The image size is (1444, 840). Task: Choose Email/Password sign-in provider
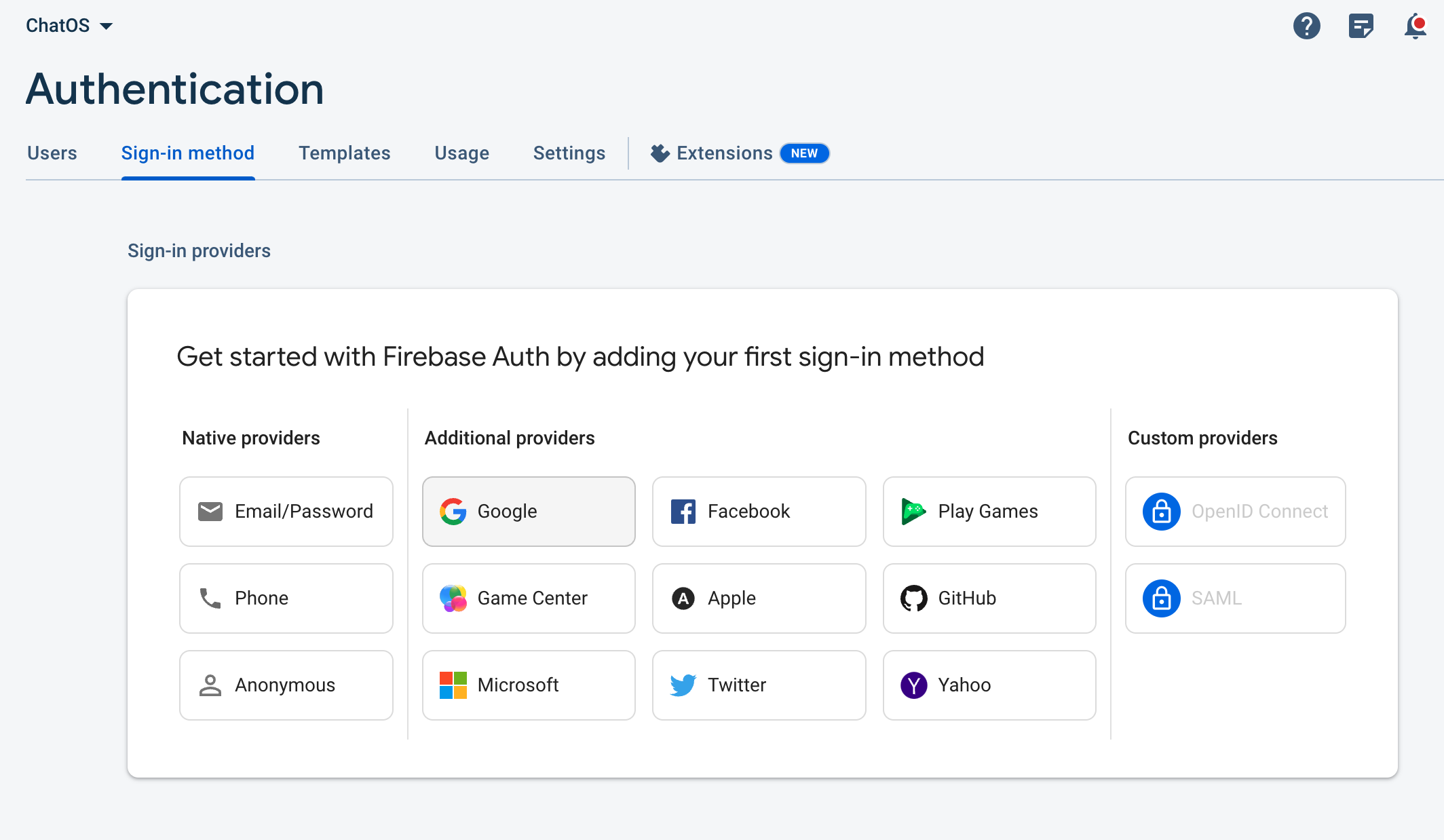point(286,512)
